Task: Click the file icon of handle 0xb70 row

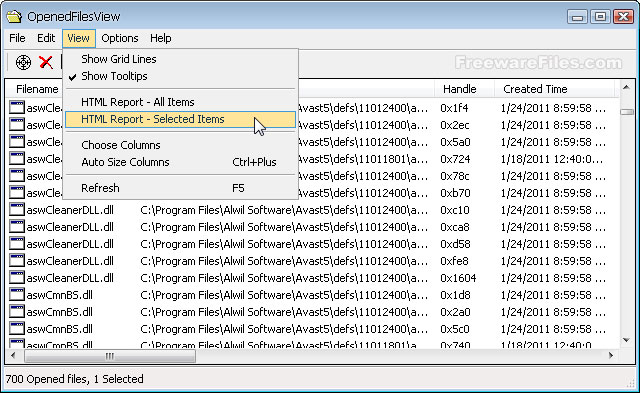Action: (x=17, y=193)
